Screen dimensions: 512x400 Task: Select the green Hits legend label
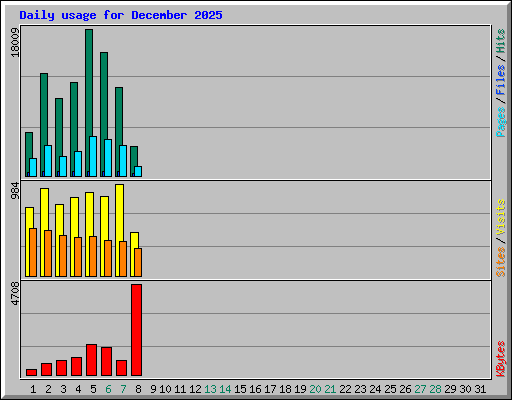coord(500,41)
